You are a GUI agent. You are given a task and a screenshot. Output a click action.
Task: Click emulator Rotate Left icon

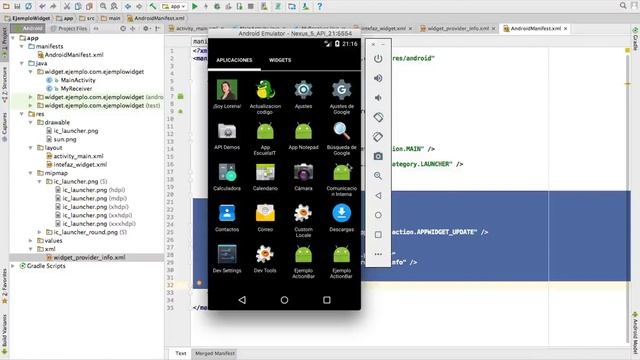tap(378, 117)
